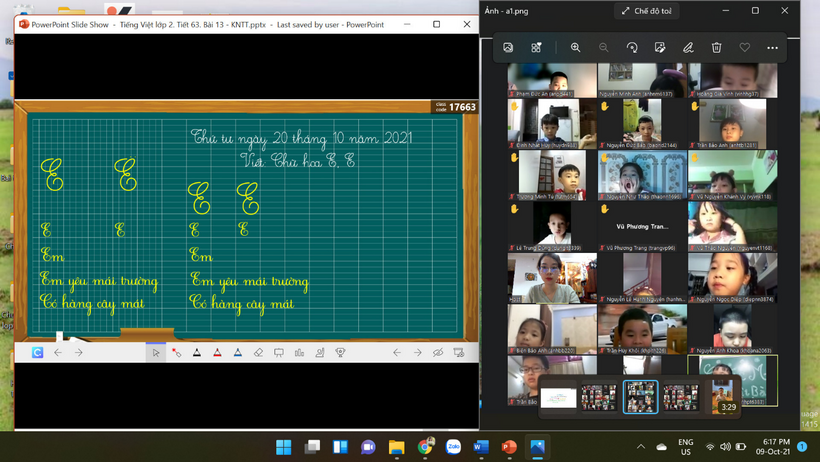Rotate the image in Photos
This screenshot has width=820, height=462.
[632, 47]
